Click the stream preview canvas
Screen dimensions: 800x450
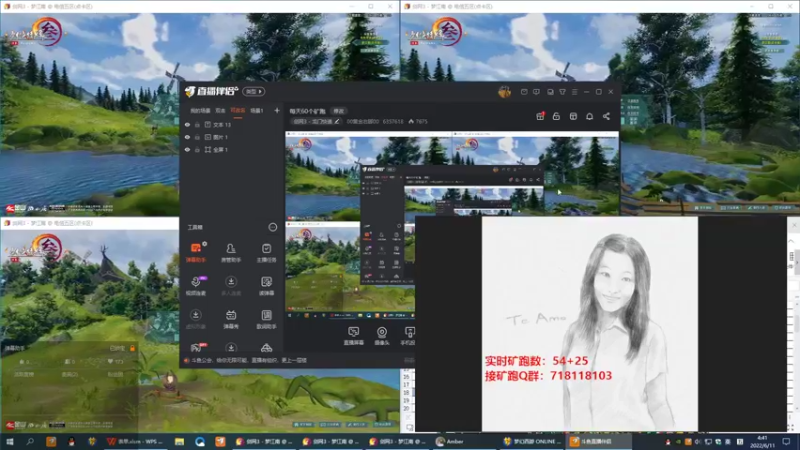452,224
